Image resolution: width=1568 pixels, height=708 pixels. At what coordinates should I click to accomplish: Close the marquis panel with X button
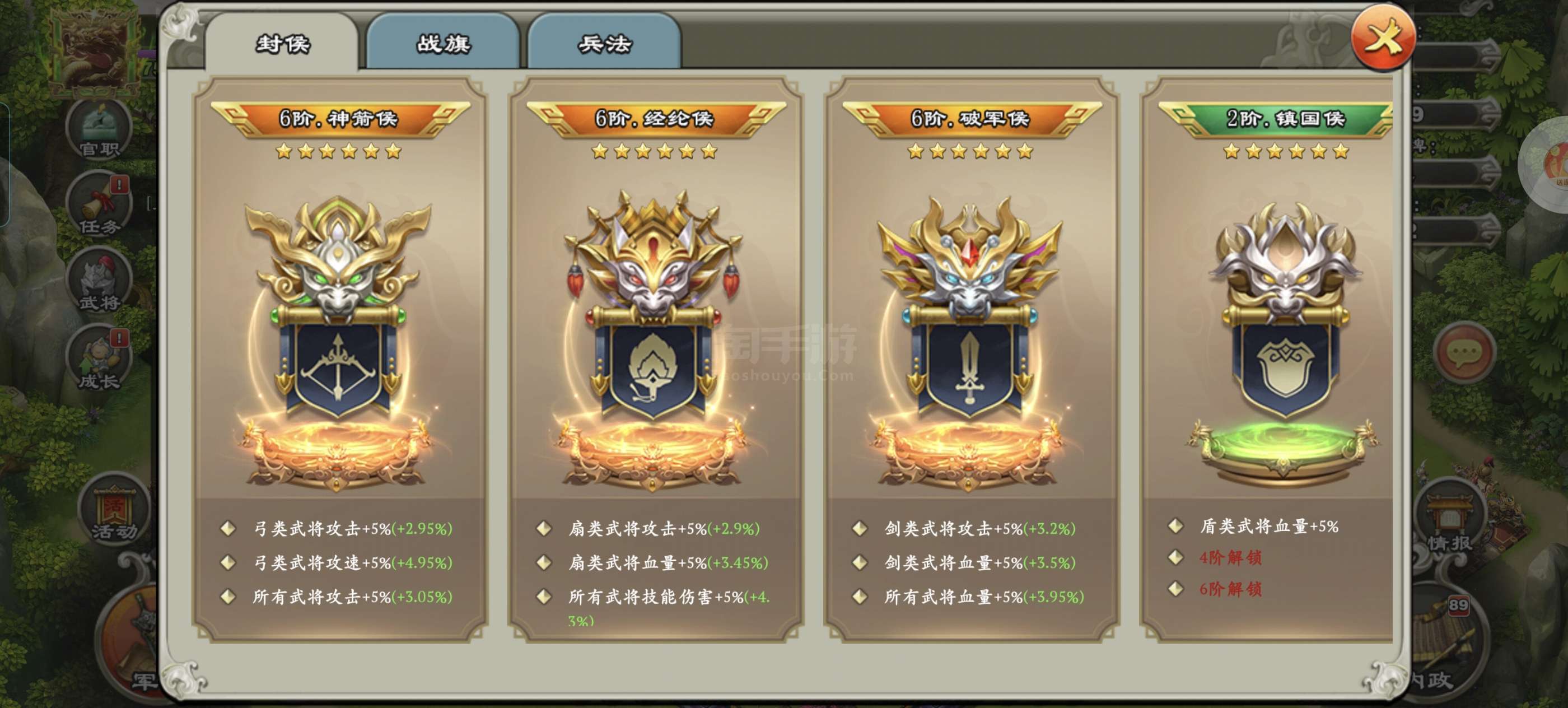[x=1382, y=38]
